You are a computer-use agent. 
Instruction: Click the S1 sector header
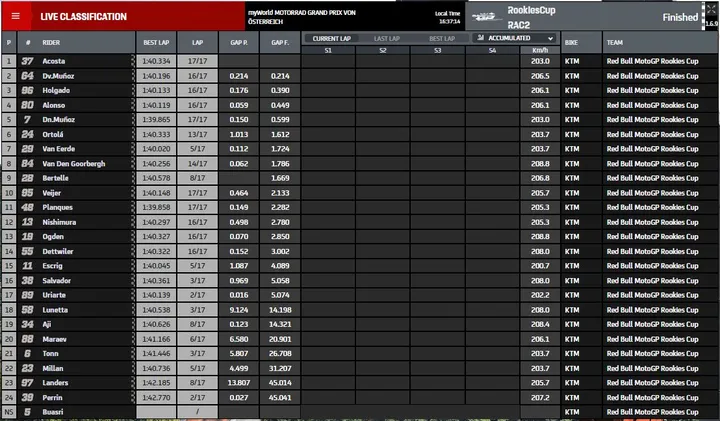(x=328, y=50)
